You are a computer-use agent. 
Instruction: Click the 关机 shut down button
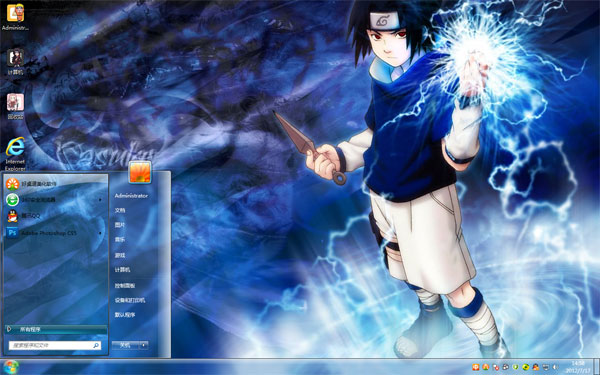(126, 345)
